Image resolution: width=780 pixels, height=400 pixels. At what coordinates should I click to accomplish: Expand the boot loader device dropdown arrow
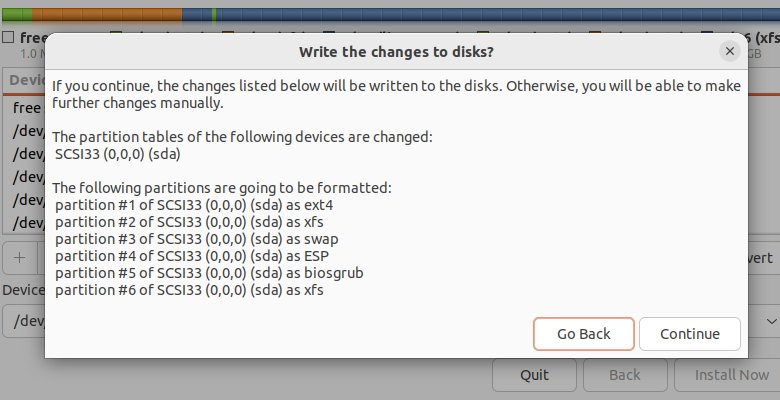[x=771, y=321]
